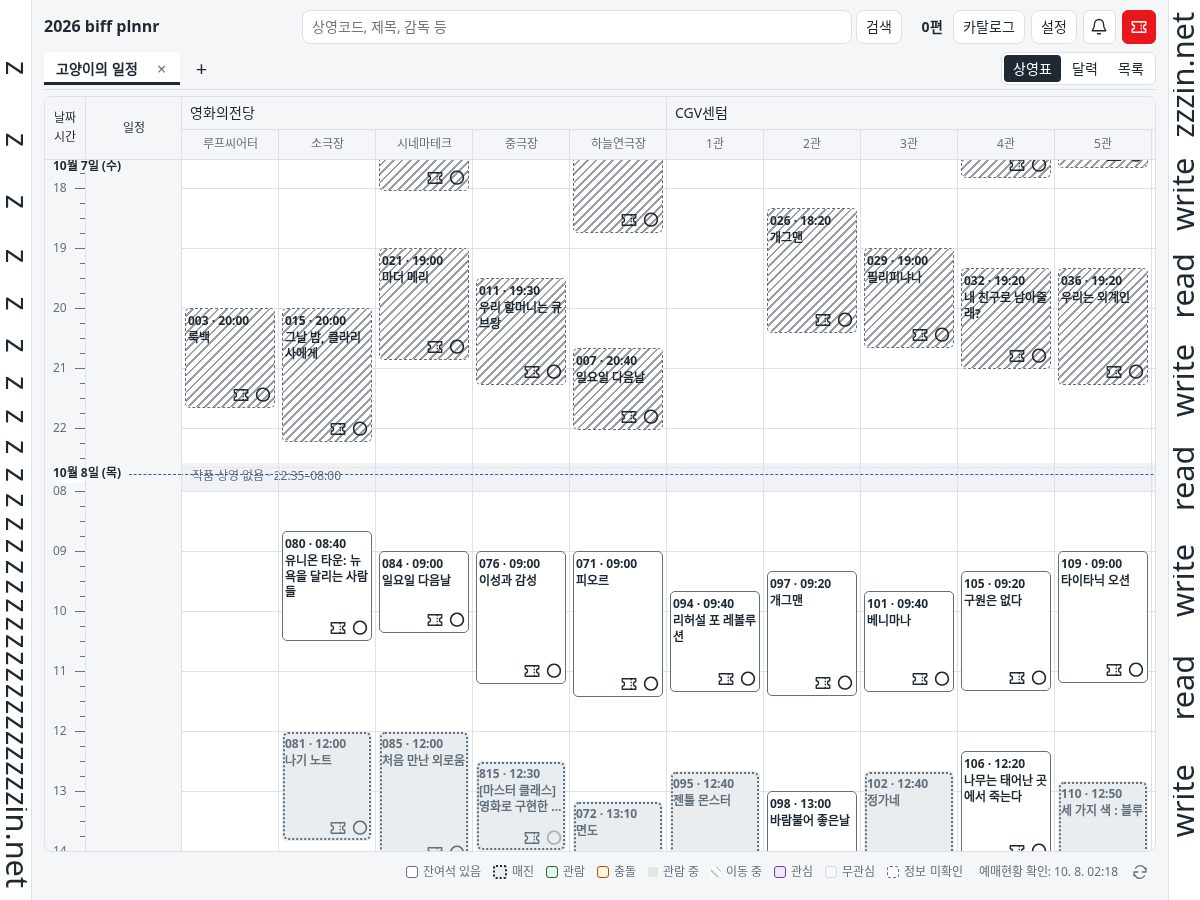
Task: Toggle the circle on 032 screening card
Action: (x=1039, y=356)
